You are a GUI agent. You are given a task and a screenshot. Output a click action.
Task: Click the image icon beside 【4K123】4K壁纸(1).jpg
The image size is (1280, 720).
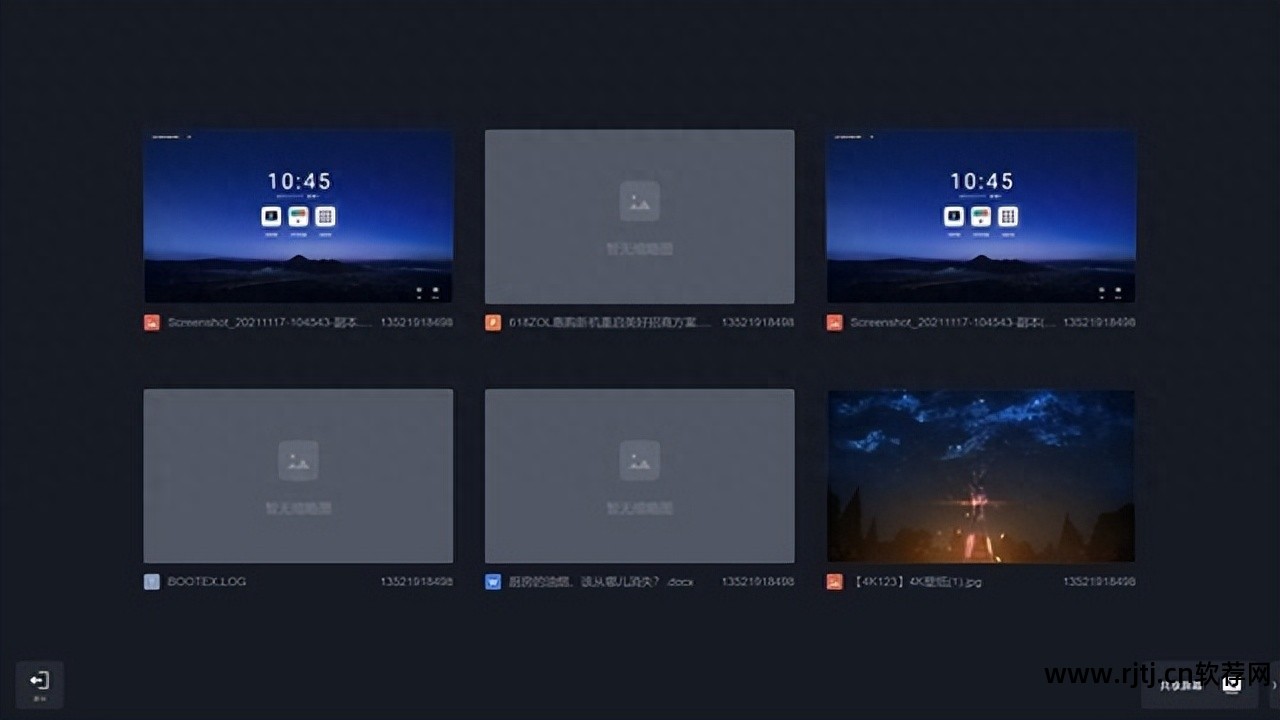pos(835,581)
